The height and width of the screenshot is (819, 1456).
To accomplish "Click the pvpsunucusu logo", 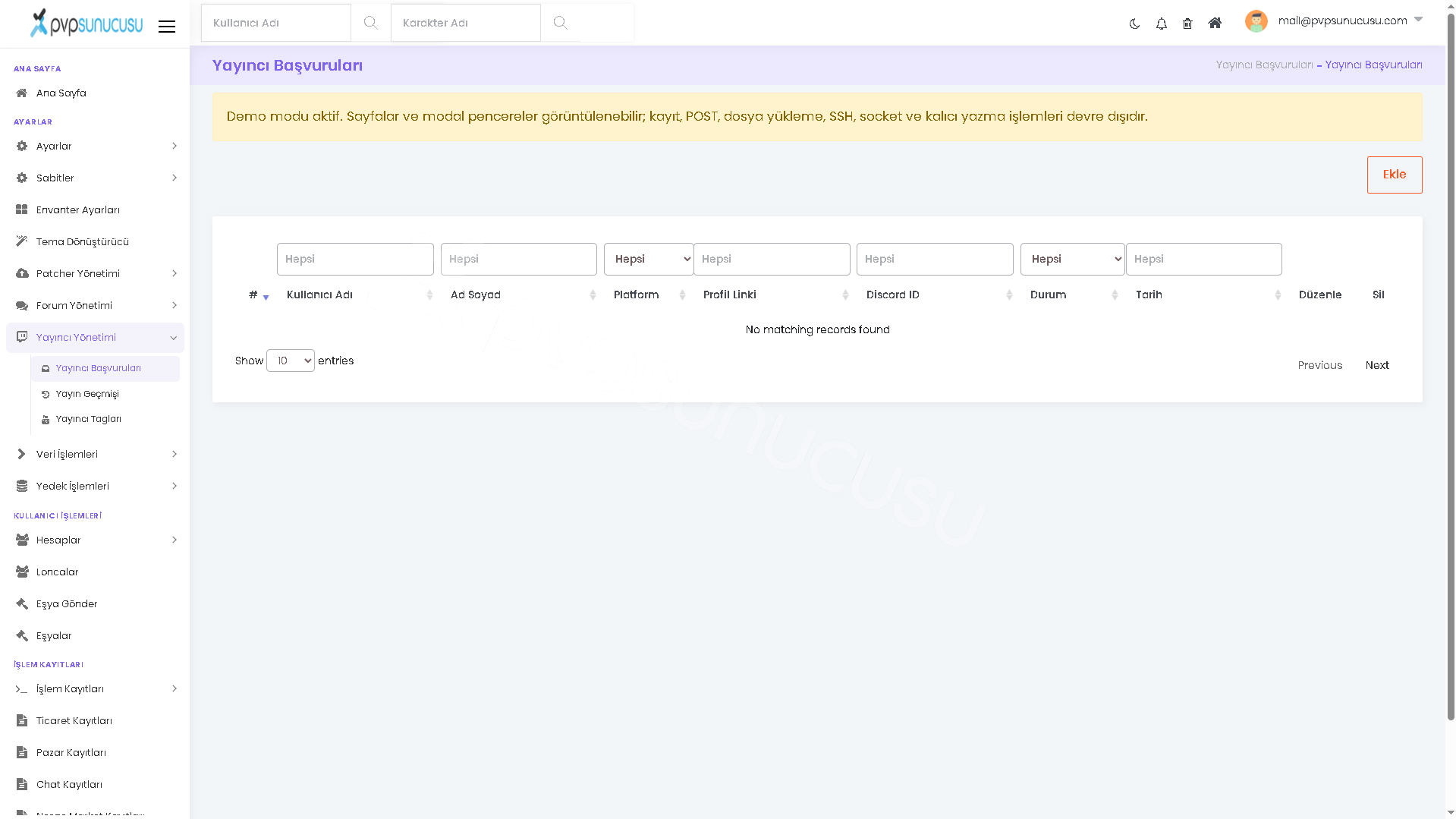I will (x=86, y=23).
